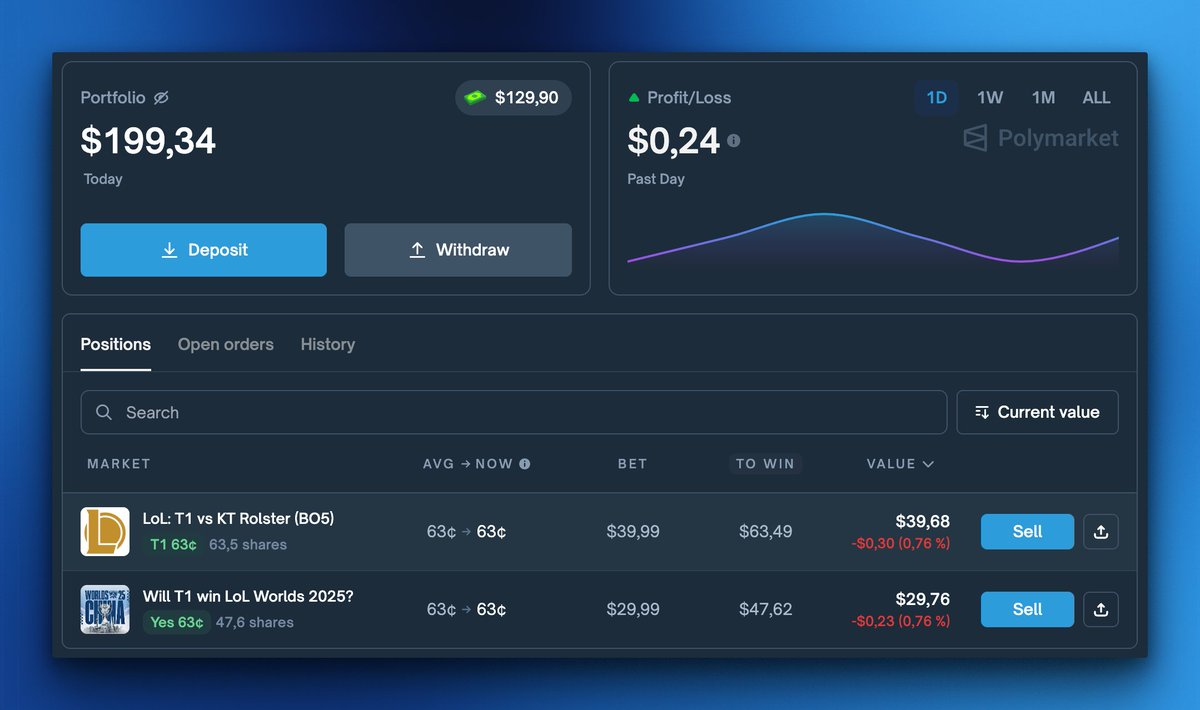Click the -$0,23 (0,76 %) loss text
1200x710 pixels.
[901, 622]
